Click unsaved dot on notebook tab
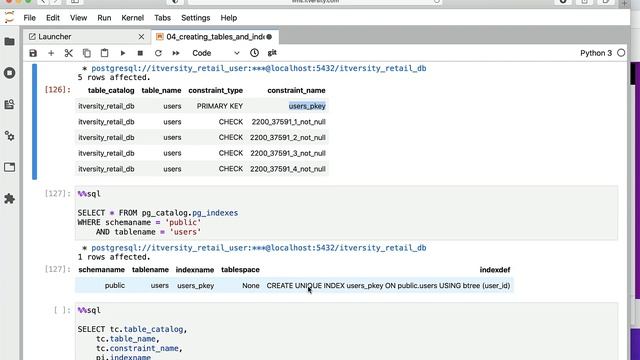Viewport: 640px width, 360px height. 269,37
